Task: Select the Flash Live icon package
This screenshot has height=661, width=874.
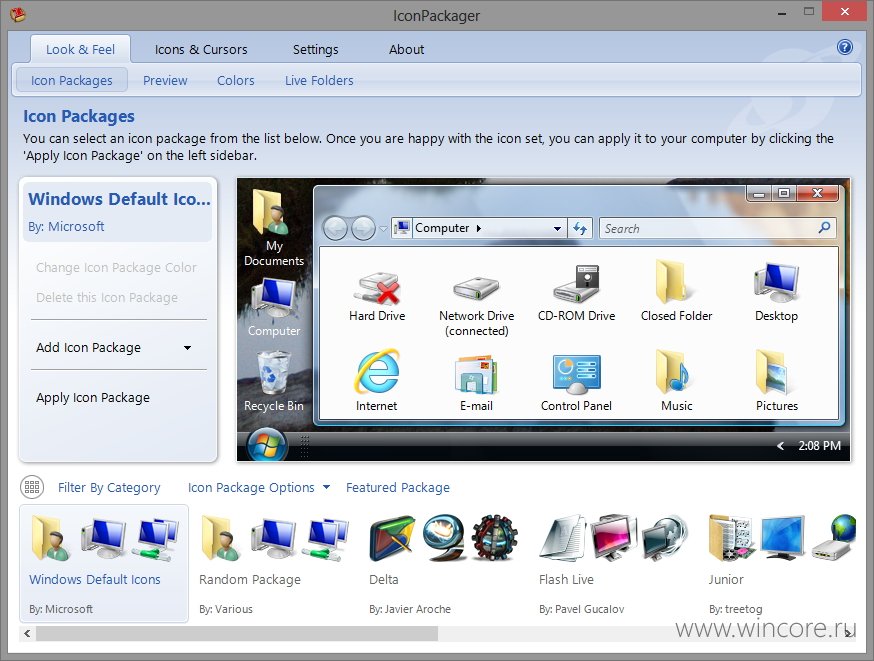Action: click(615, 563)
